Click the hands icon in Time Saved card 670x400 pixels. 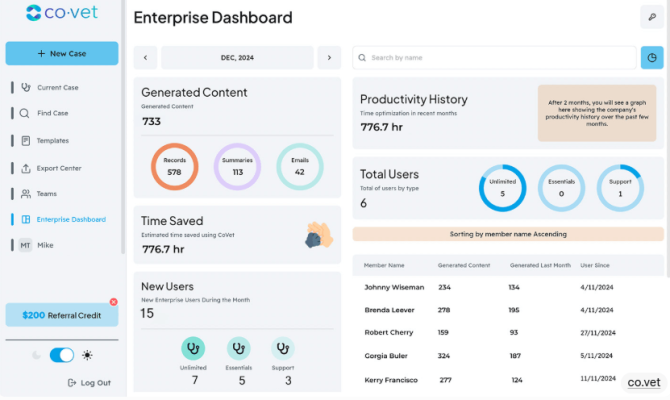(319, 235)
